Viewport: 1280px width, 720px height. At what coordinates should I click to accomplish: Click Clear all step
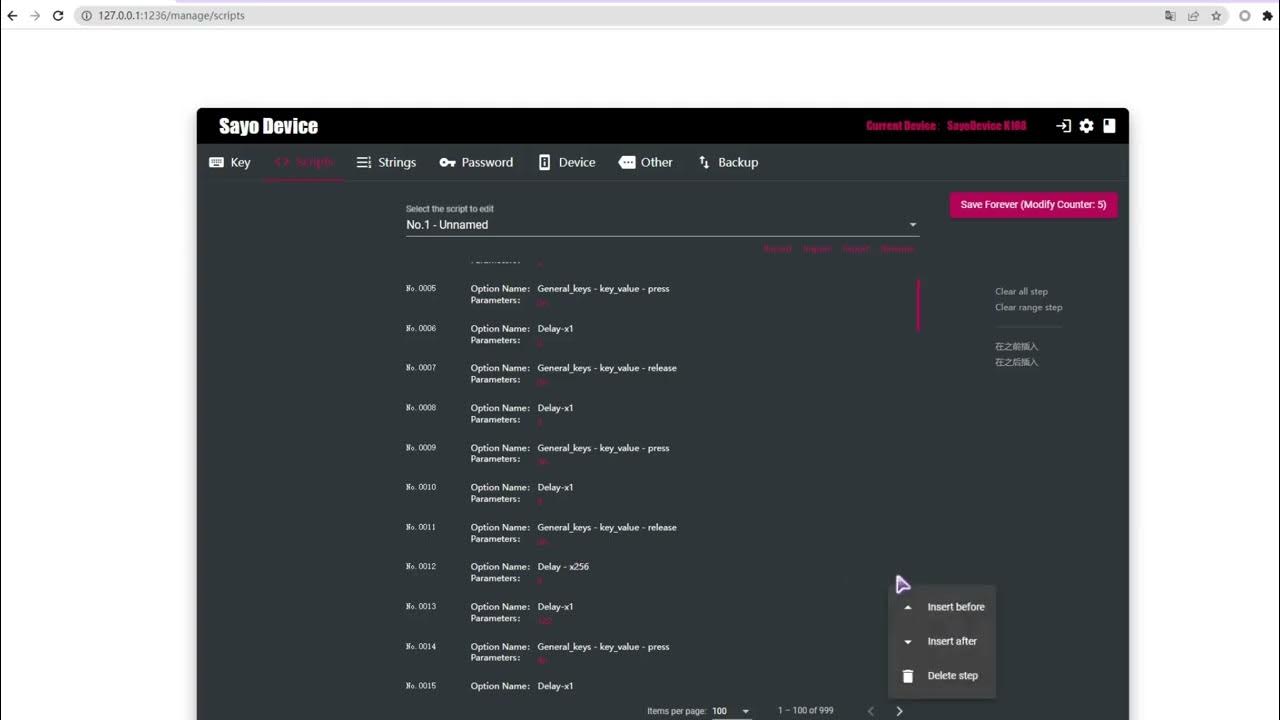pos(1021,292)
